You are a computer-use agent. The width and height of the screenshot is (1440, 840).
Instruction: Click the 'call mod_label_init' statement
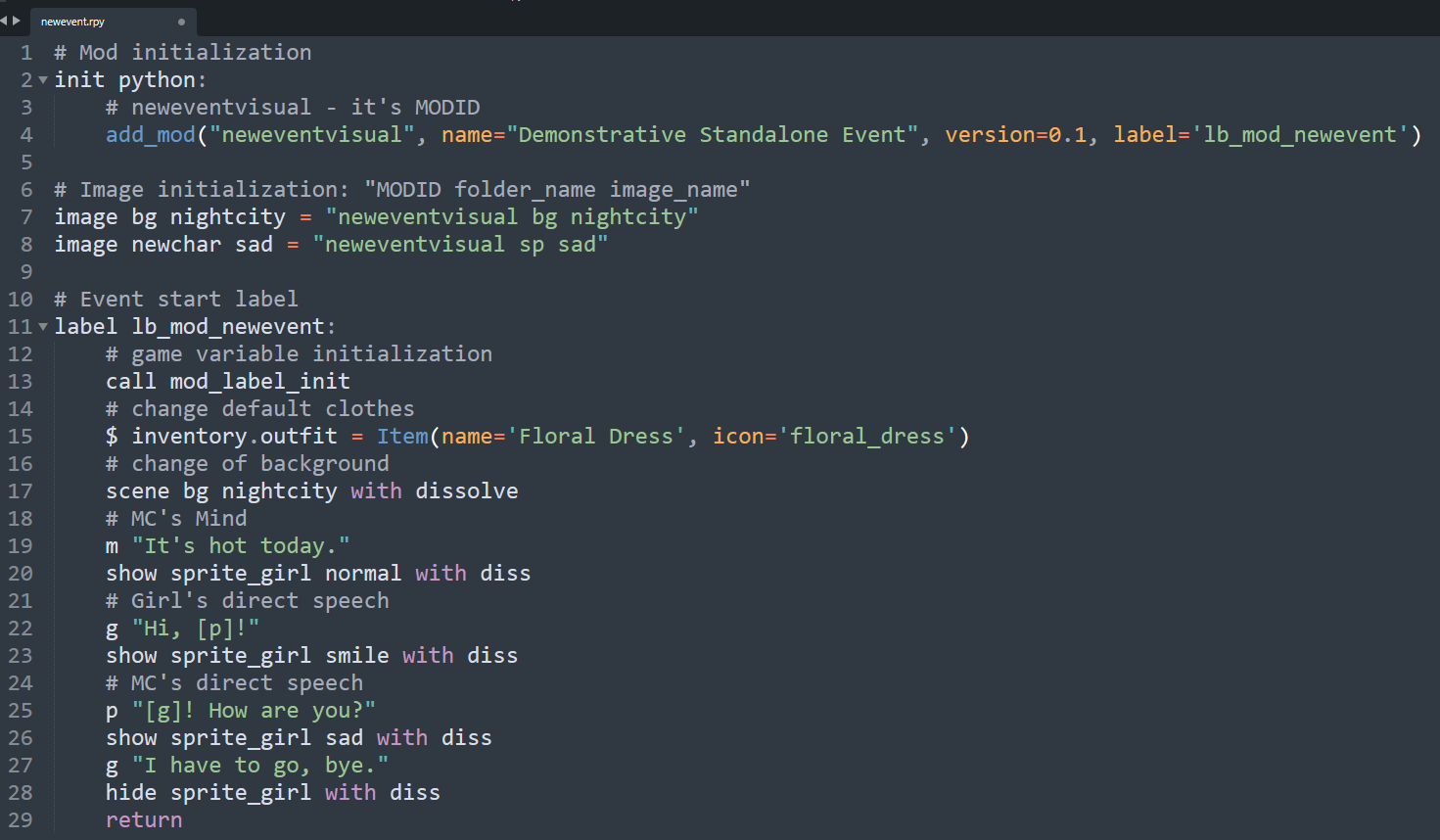click(x=227, y=382)
